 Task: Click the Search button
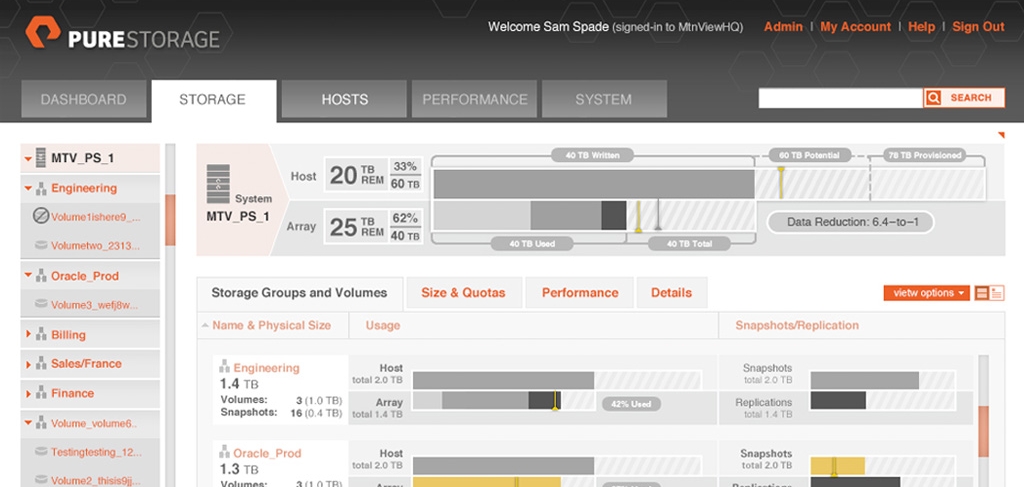tap(964, 98)
